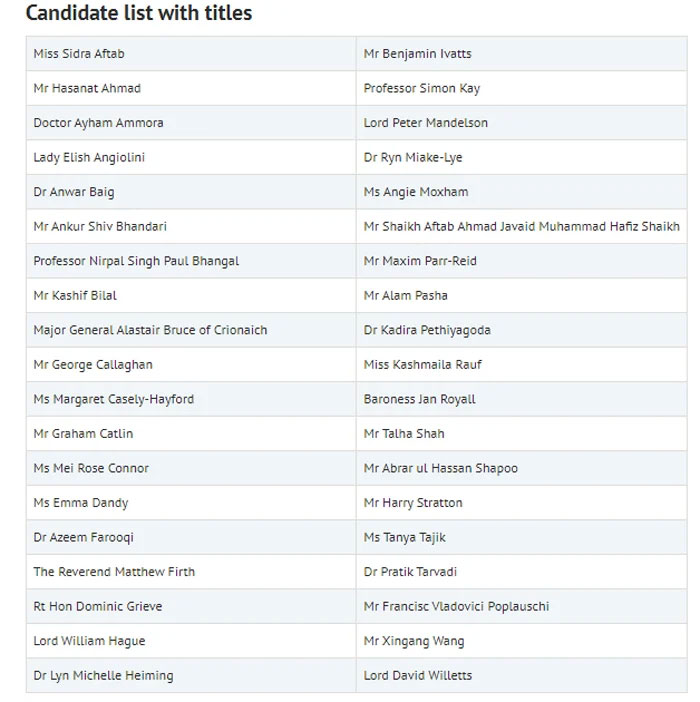Click on Mr Xingang Wang
Image resolution: width=700 pixels, height=702 pixels.
point(414,641)
